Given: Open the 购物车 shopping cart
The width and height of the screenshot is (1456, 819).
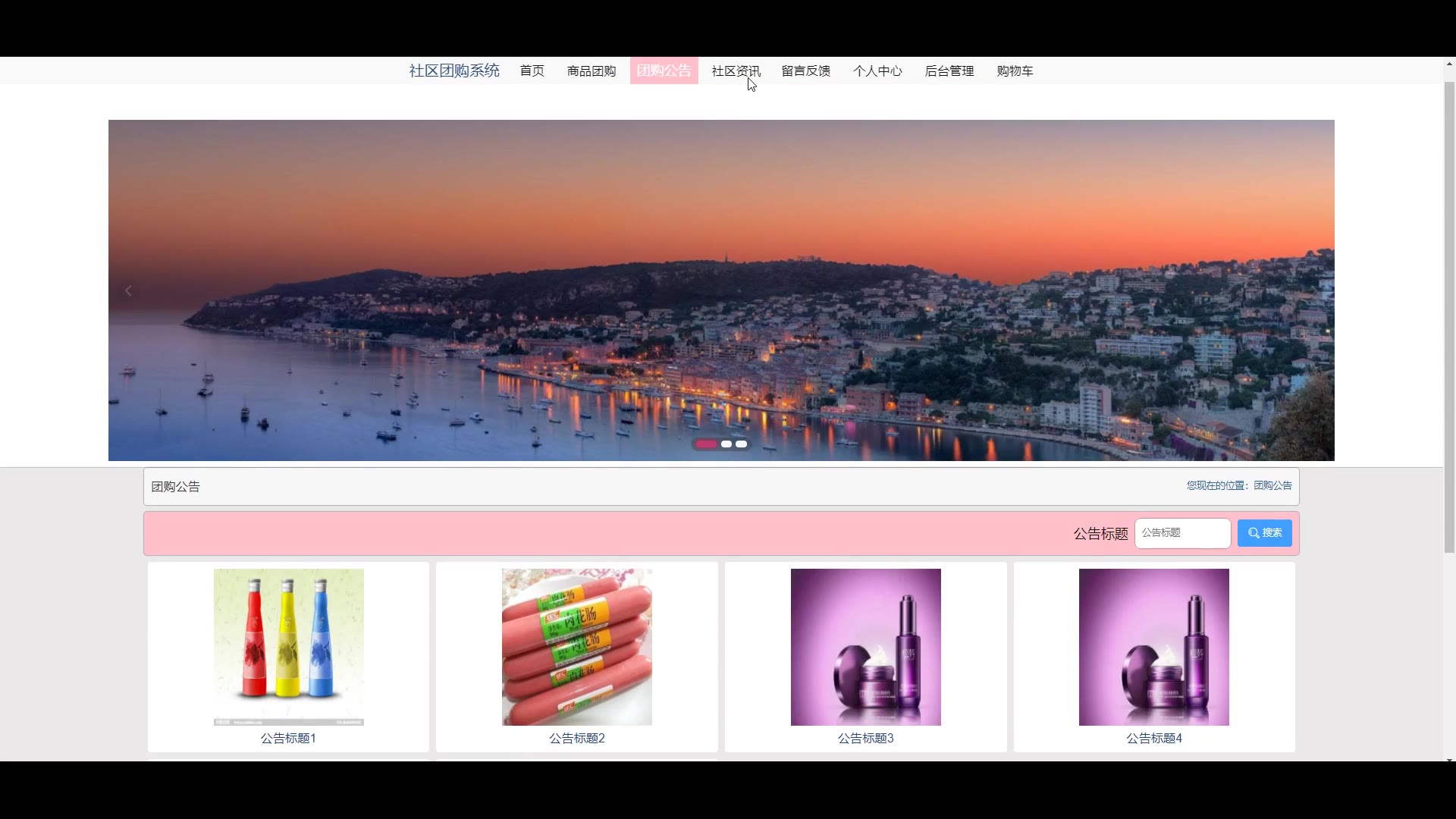Looking at the screenshot, I should tap(1015, 71).
